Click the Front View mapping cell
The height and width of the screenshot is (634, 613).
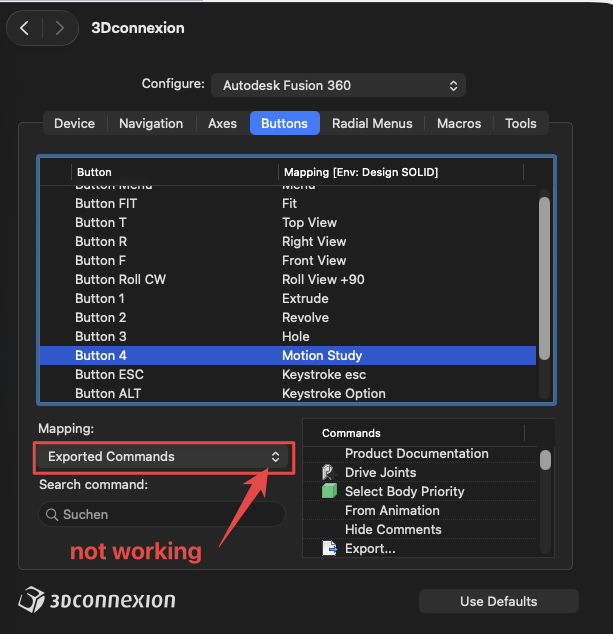click(x=314, y=260)
